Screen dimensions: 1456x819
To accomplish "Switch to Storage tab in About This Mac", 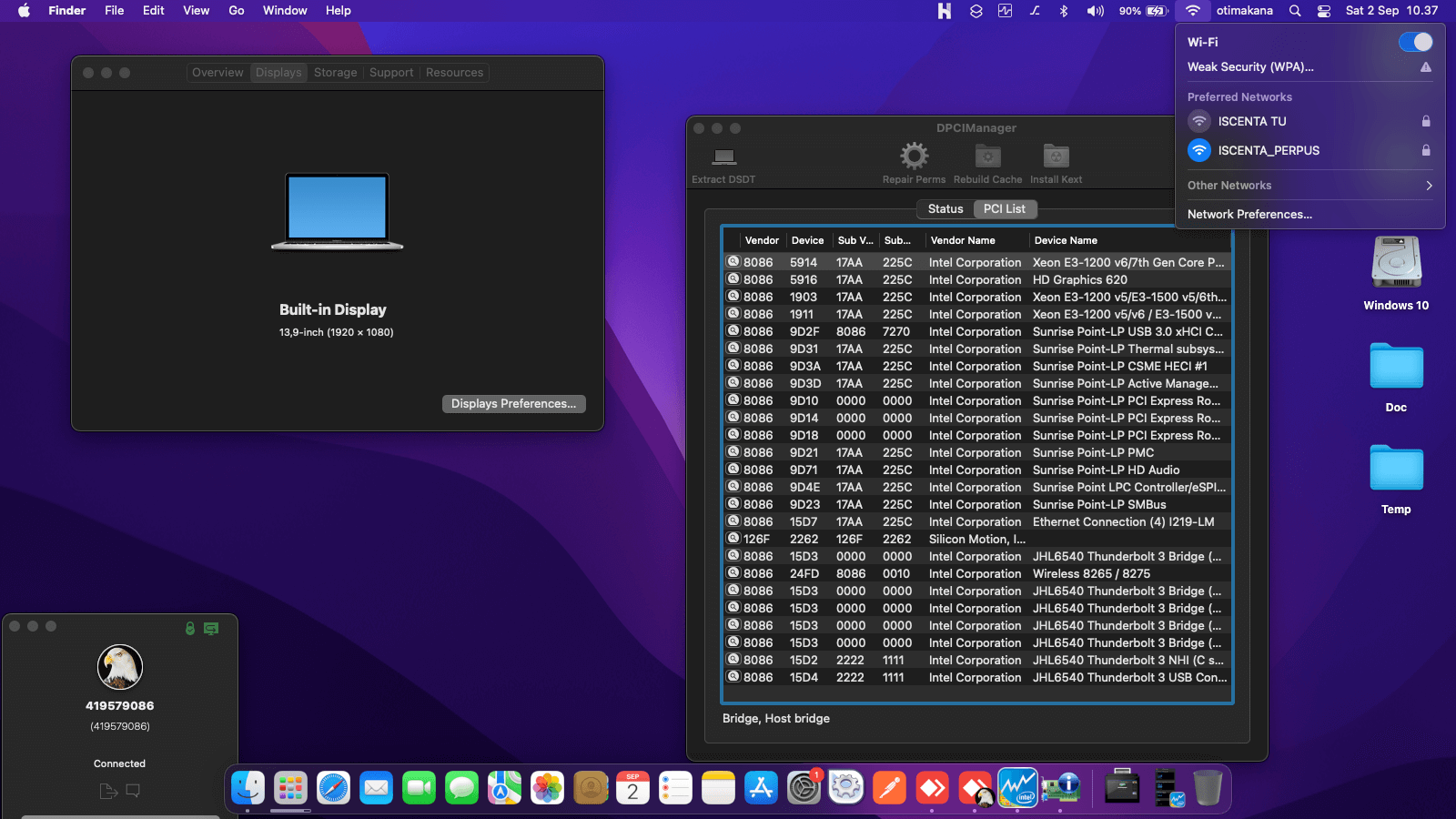I will tap(336, 73).
